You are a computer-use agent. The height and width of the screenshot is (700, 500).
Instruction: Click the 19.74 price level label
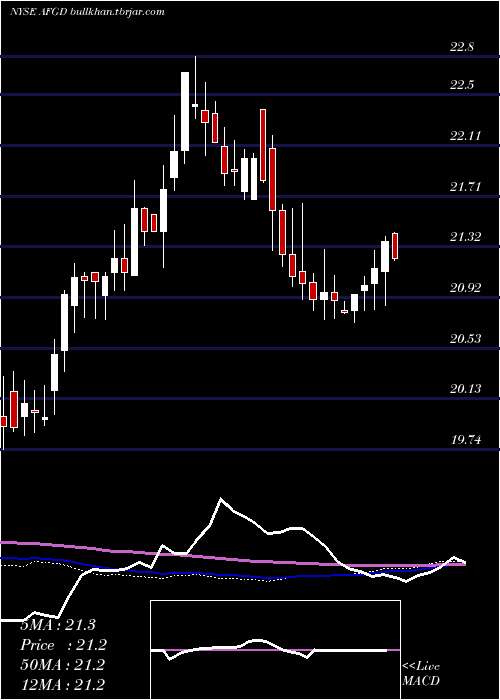click(x=466, y=440)
